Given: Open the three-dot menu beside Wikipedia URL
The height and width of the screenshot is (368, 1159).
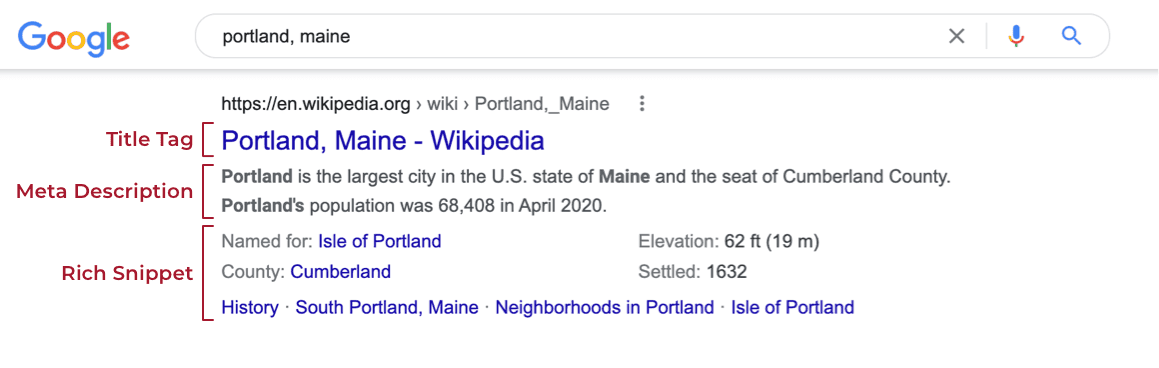Looking at the screenshot, I should coord(642,104).
